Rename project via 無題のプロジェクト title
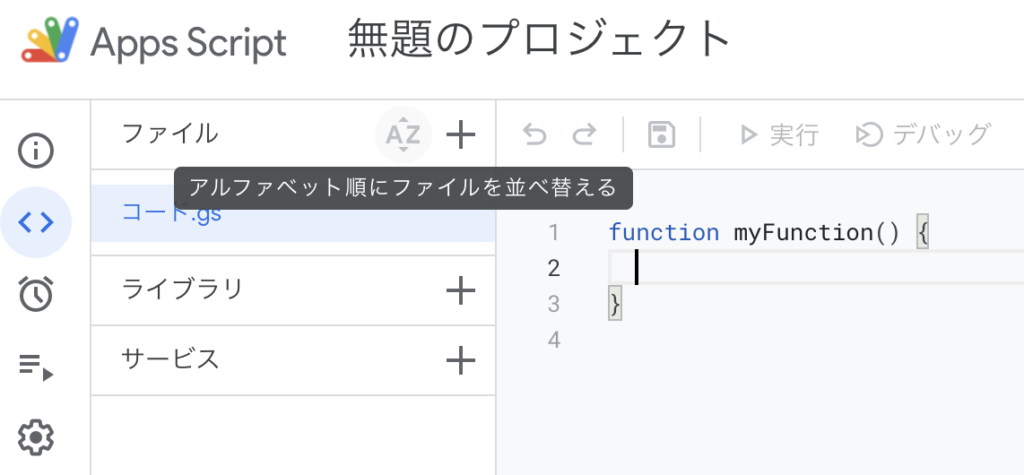This screenshot has height=475, width=1024. pyautogui.click(x=539, y=39)
